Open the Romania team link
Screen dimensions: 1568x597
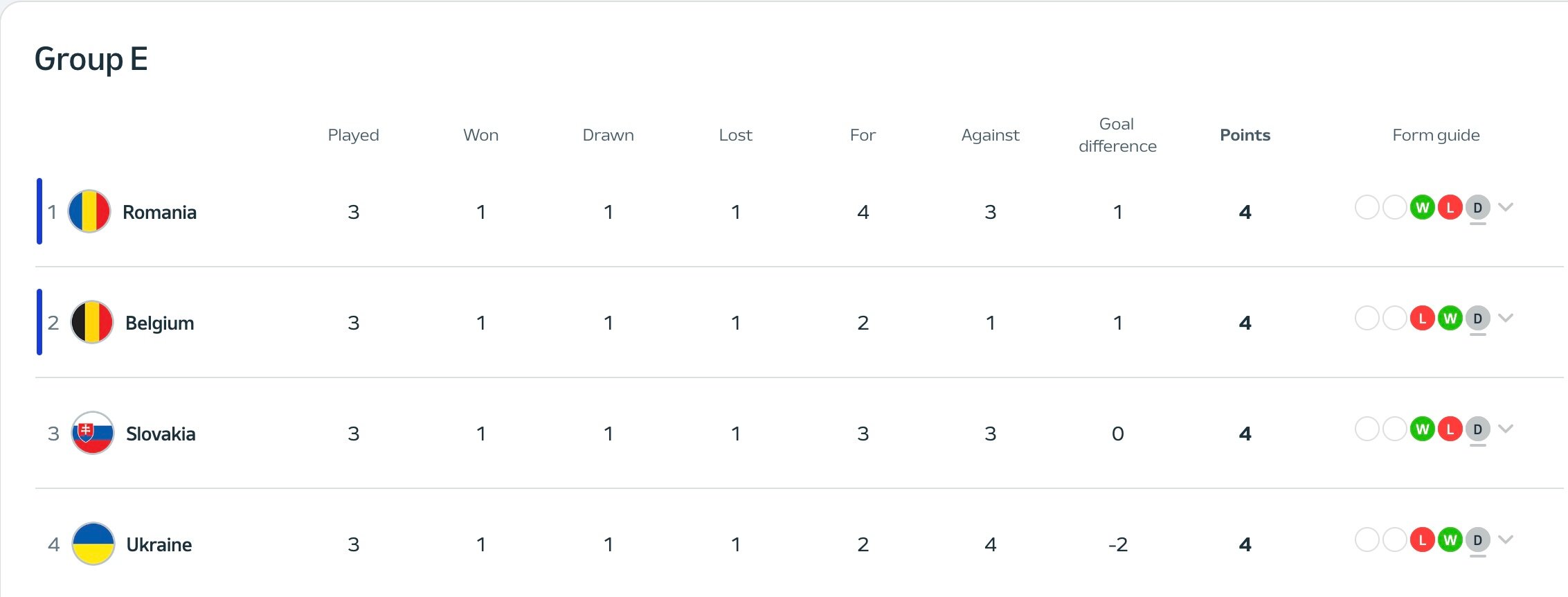pos(159,212)
